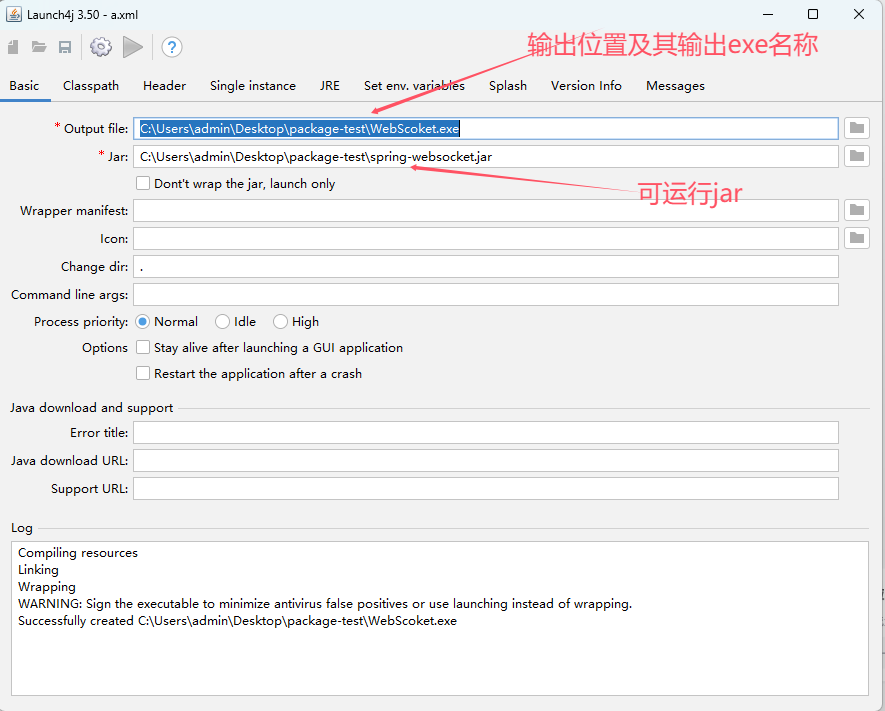Focus the Icon path field

[x=486, y=238]
